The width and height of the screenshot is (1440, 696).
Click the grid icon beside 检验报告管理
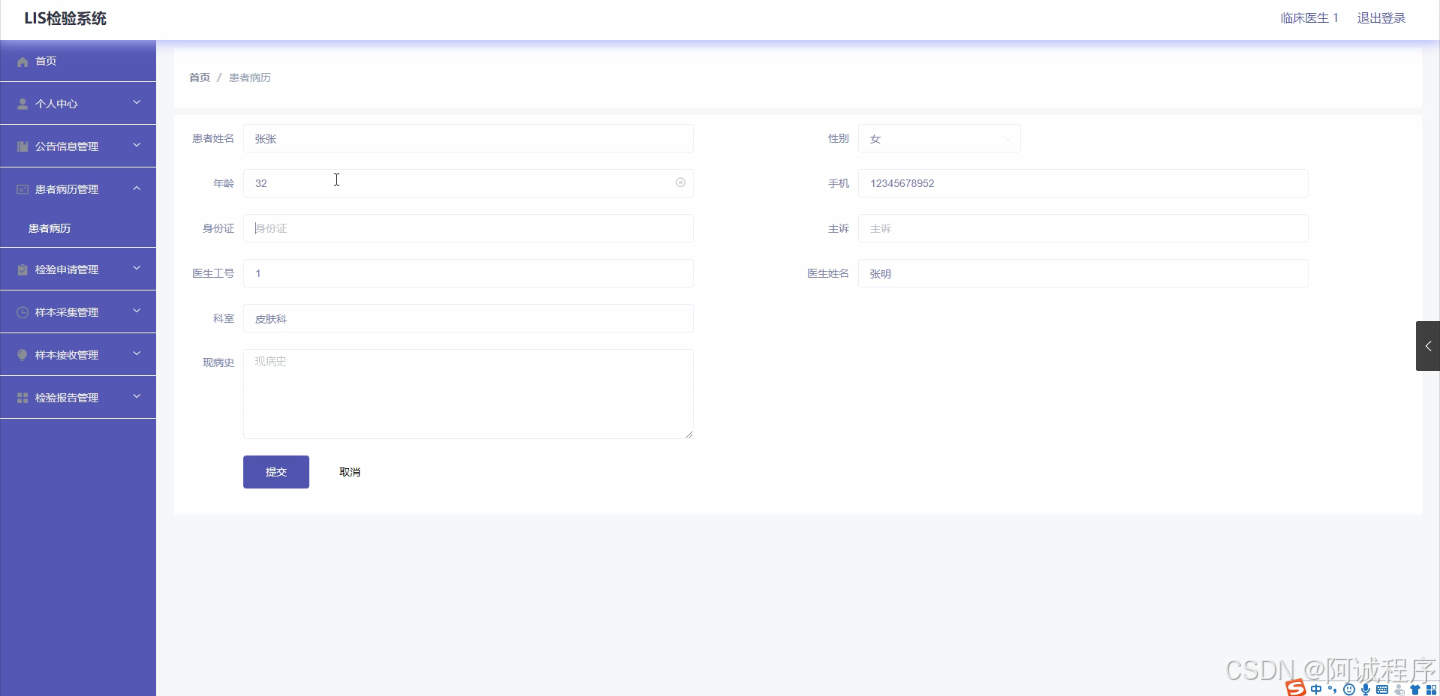click(x=21, y=397)
